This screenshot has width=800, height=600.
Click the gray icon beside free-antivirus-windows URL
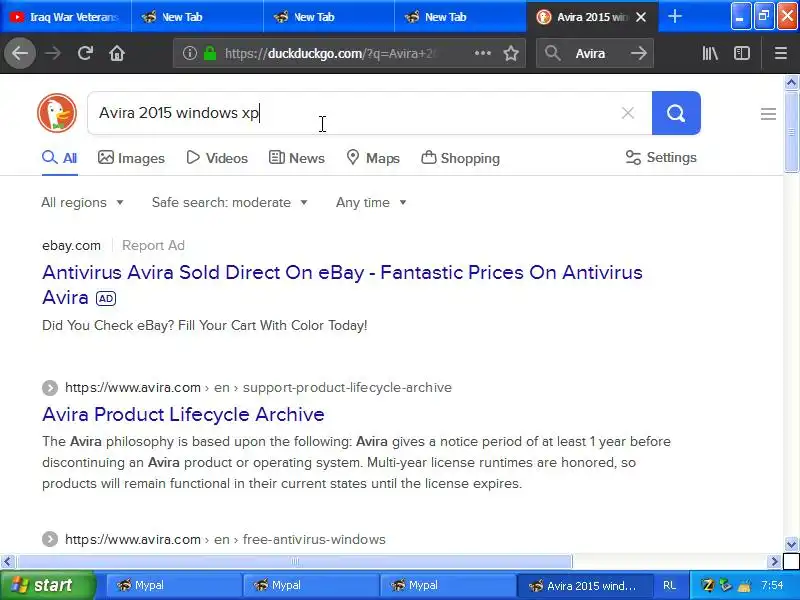click(x=49, y=539)
